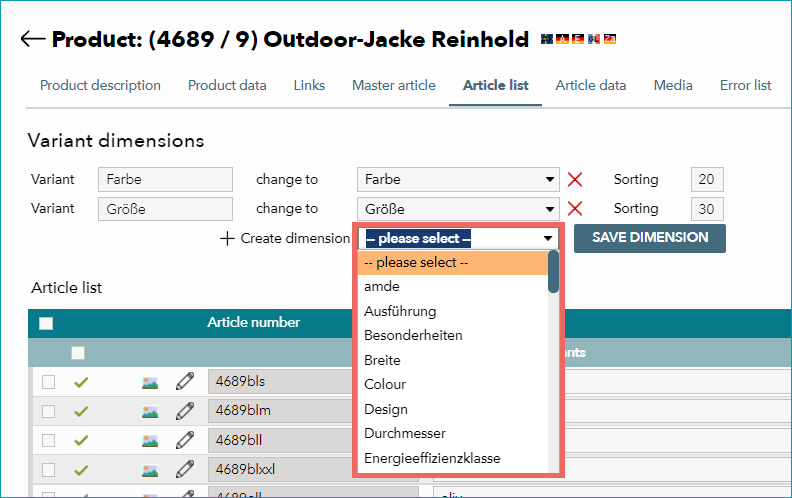
Task: Switch to Product description tab
Action: click(x=100, y=85)
